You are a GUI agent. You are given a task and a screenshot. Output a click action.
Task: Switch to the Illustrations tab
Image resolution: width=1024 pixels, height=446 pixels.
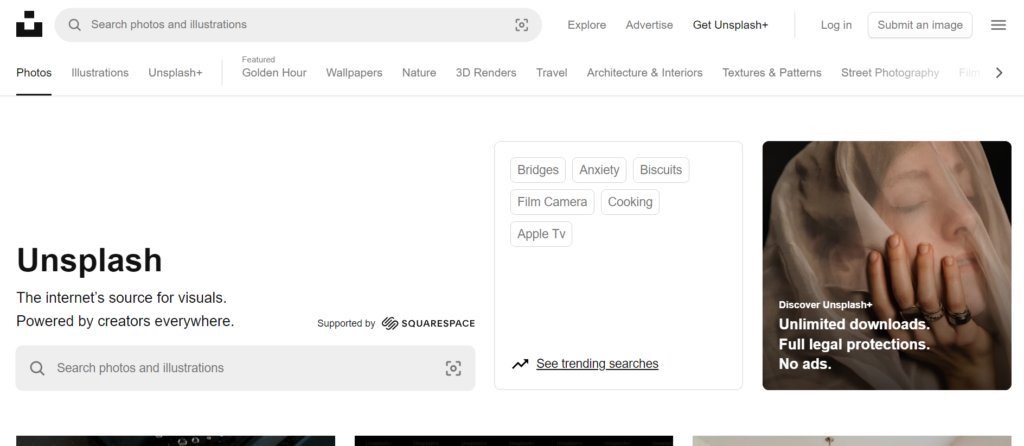pyautogui.click(x=100, y=73)
